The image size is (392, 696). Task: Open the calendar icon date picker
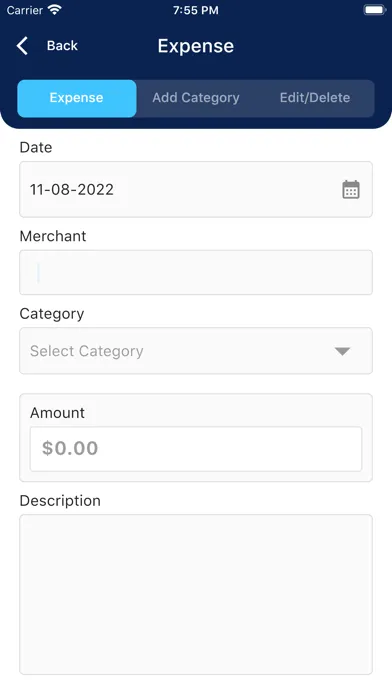[x=351, y=190]
